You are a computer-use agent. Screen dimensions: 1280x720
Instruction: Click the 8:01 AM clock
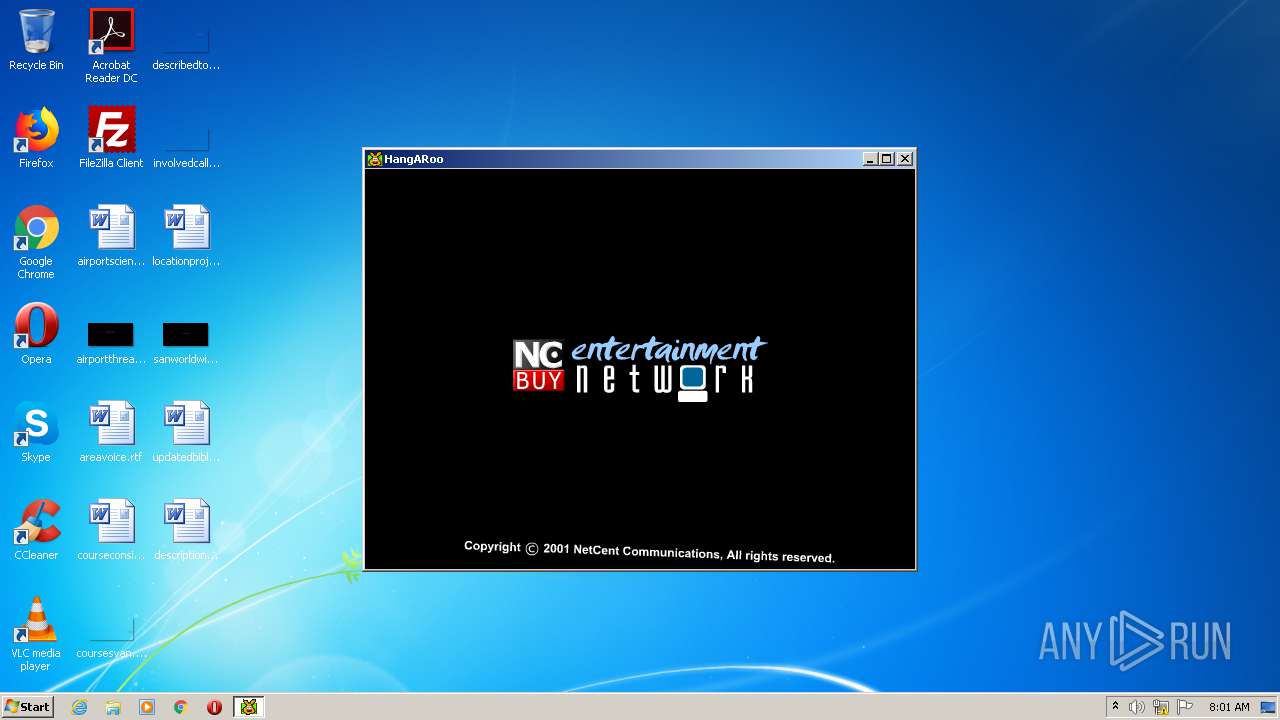point(1229,707)
